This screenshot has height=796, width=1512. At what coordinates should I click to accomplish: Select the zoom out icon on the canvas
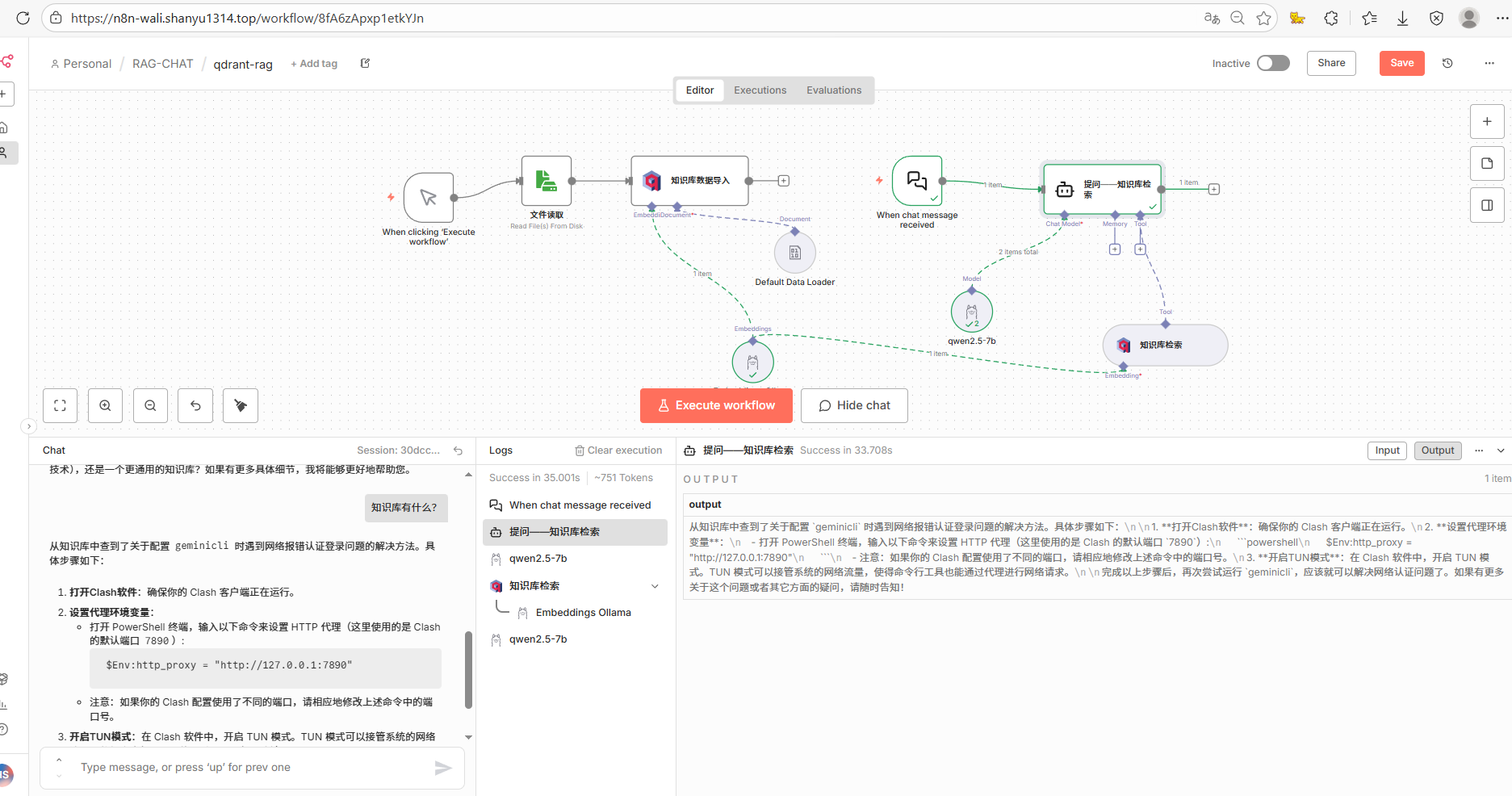click(150, 405)
